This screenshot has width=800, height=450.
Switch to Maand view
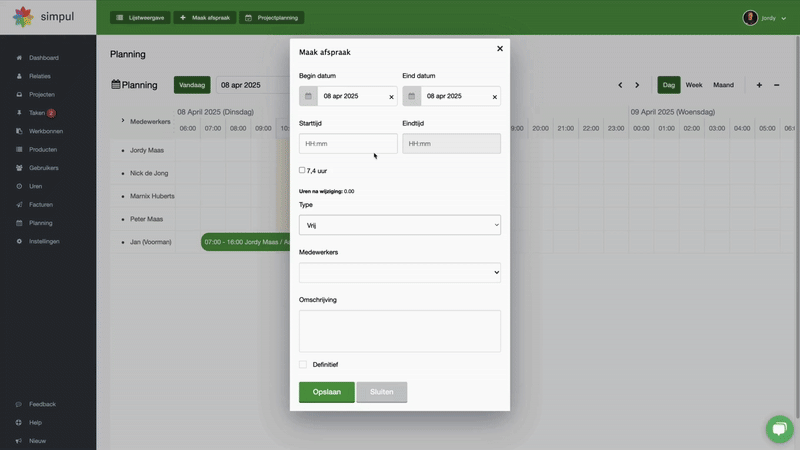tap(723, 85)
